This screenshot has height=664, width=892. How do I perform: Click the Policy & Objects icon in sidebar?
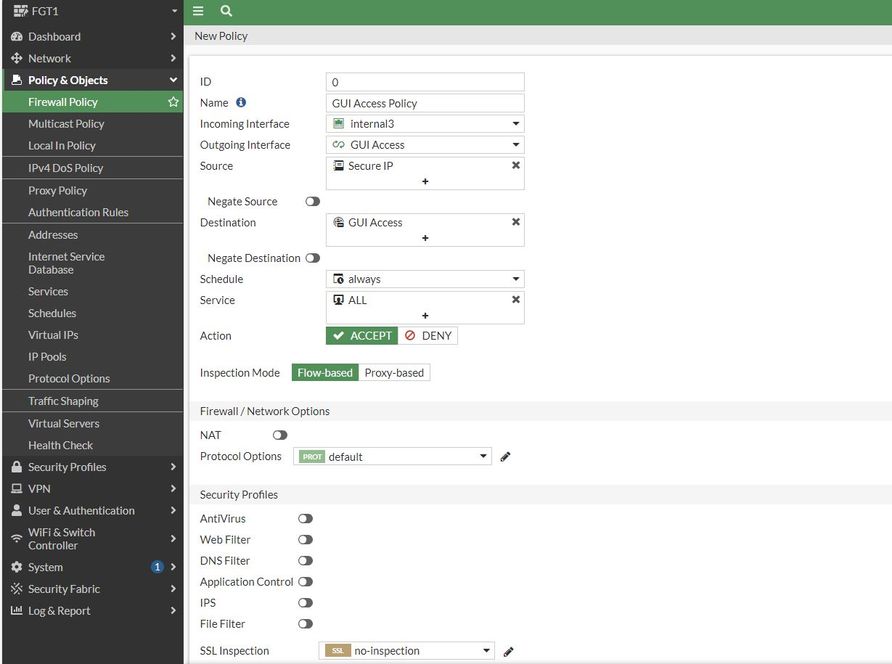pos(16,80)
